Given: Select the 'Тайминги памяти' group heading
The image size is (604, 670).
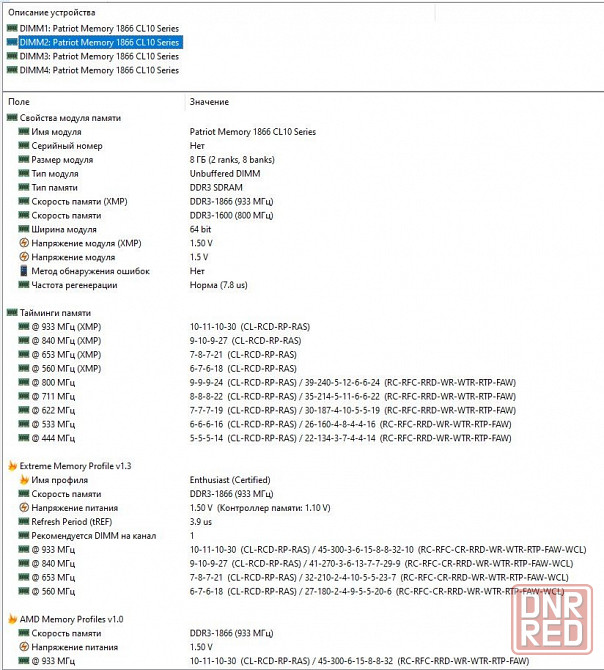Looking at the screenshot, I should click(x=55, y=313).
